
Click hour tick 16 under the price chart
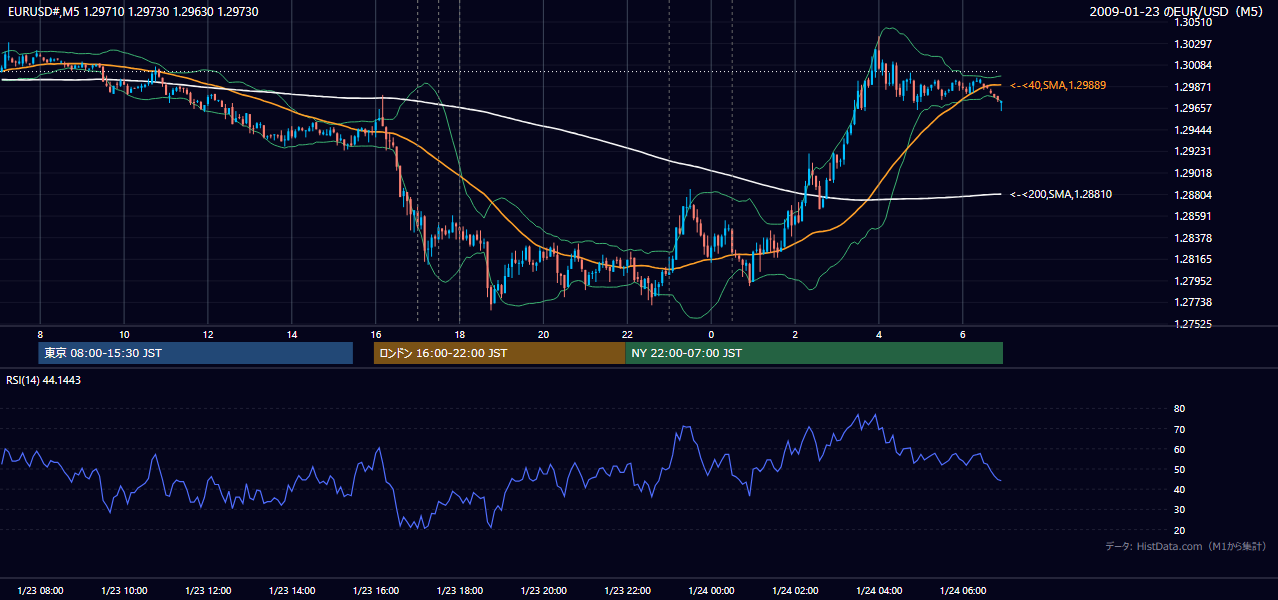click(x=376, y=334)
